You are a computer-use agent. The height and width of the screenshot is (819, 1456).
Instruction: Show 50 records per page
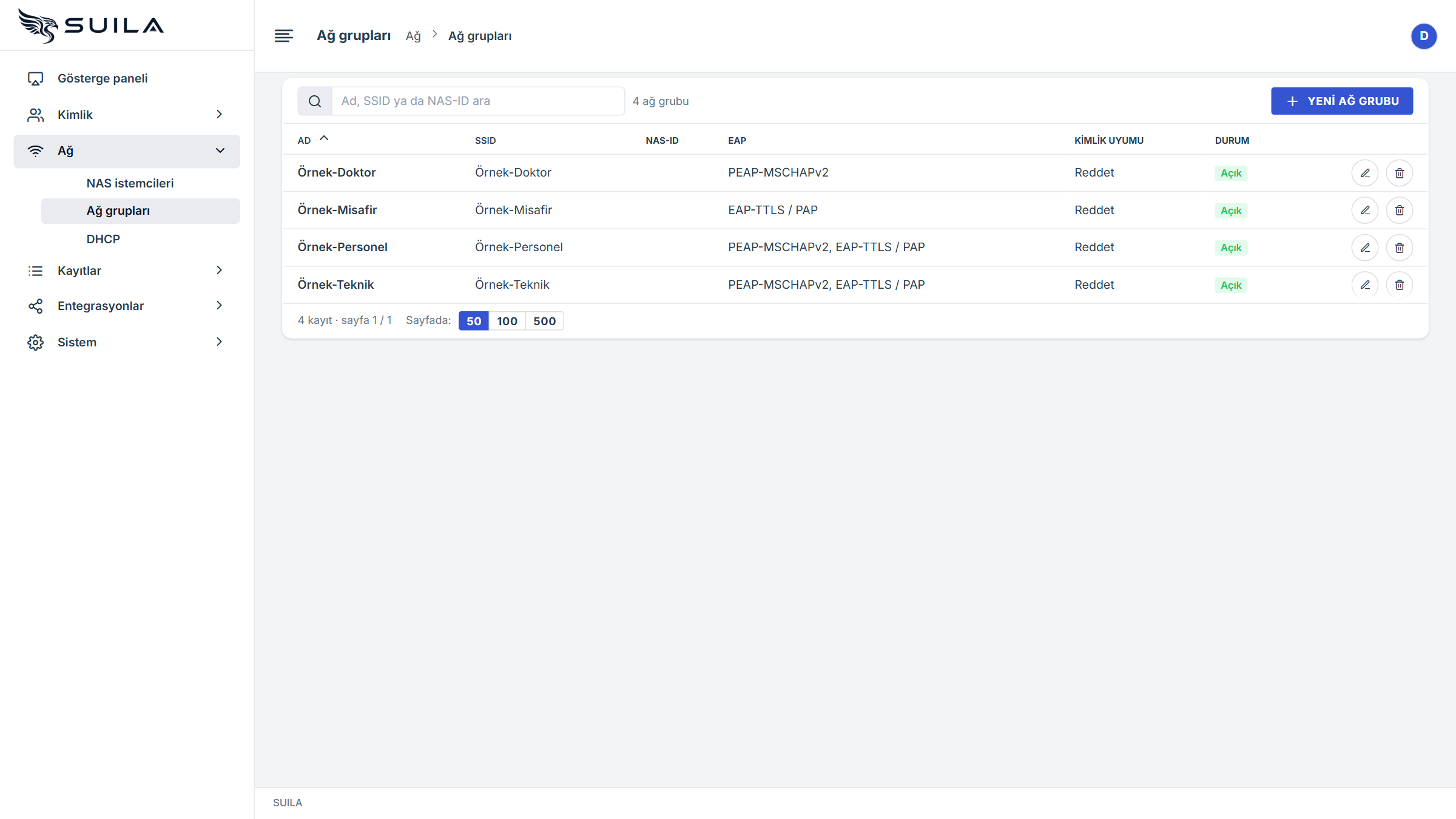[473, 321]
